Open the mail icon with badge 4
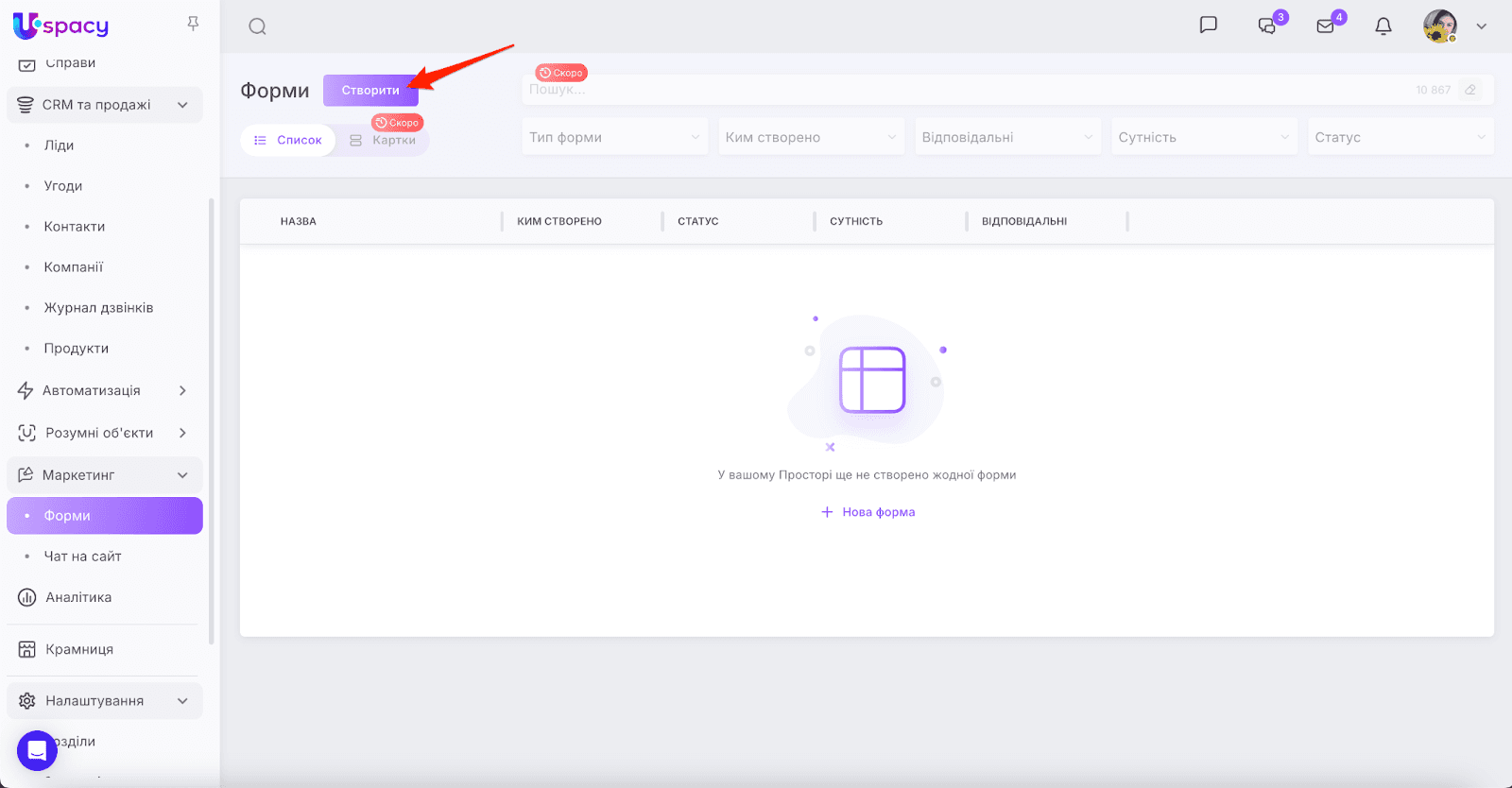 tap(1326, 26)
